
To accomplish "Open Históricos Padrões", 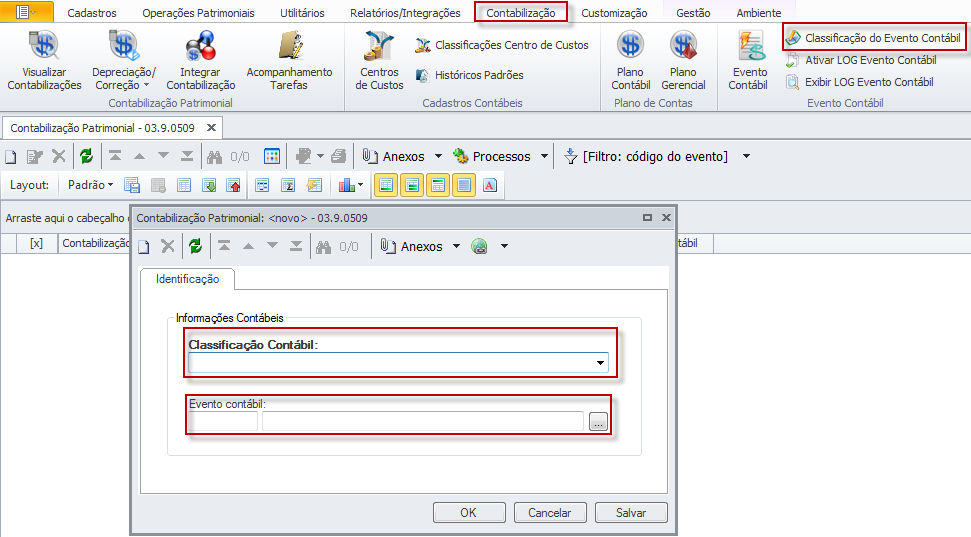I will coord(469,75).
